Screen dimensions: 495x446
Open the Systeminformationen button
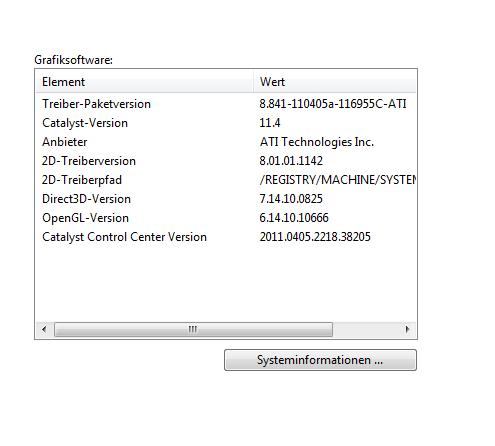pyautogui.click(x=320, y=360)
